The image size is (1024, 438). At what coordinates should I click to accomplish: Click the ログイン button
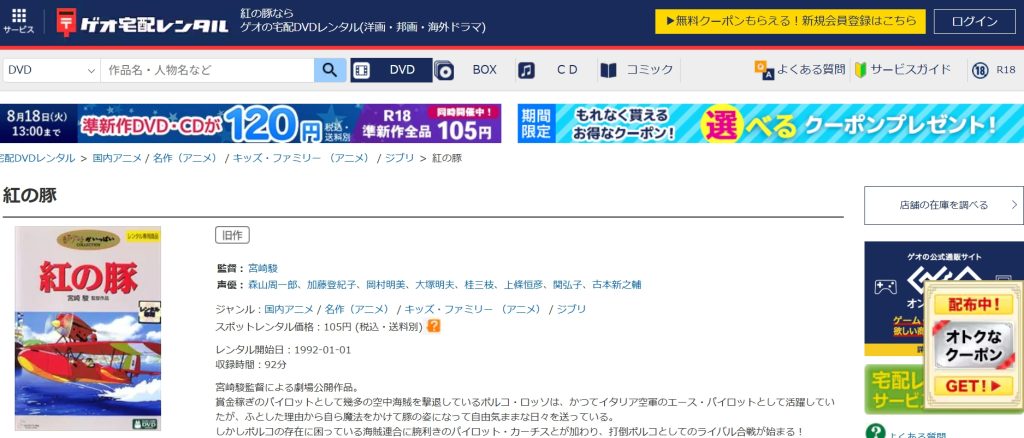(x=974, y=22)
